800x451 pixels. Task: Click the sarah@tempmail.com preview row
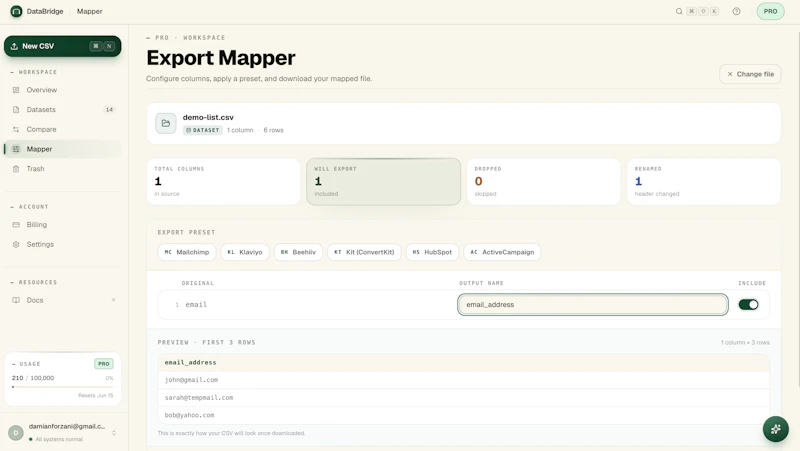point(463,397)
